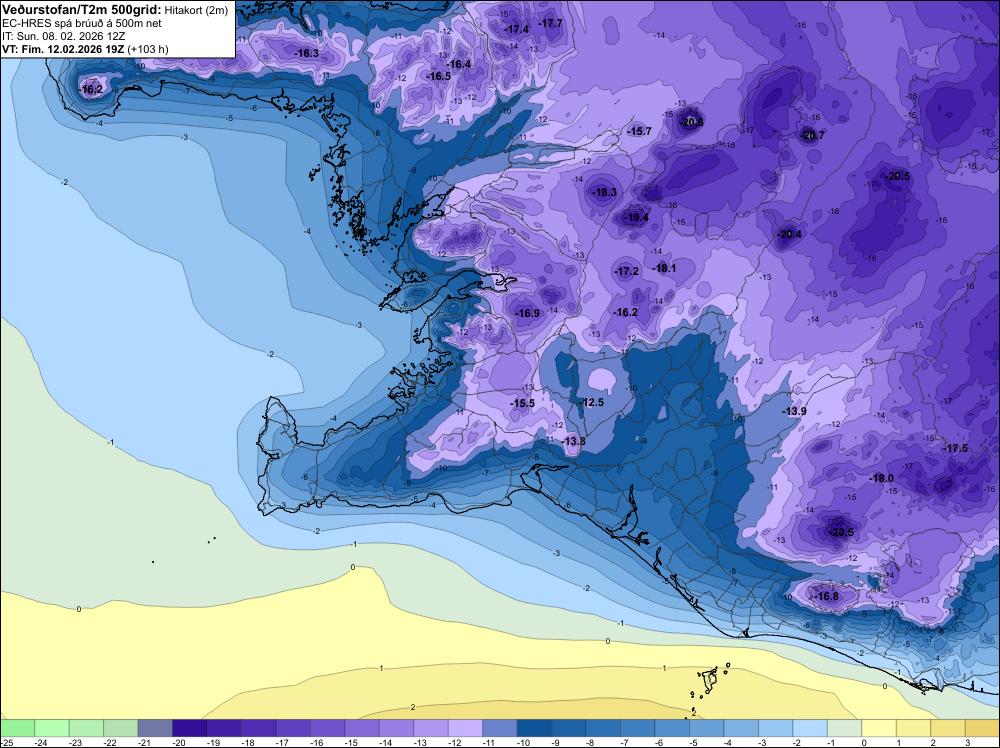Viewport: 1000px width, 748px height.
Task: Pick the orange-yellow legend swatch right of 3
Action: click(982, 728)
